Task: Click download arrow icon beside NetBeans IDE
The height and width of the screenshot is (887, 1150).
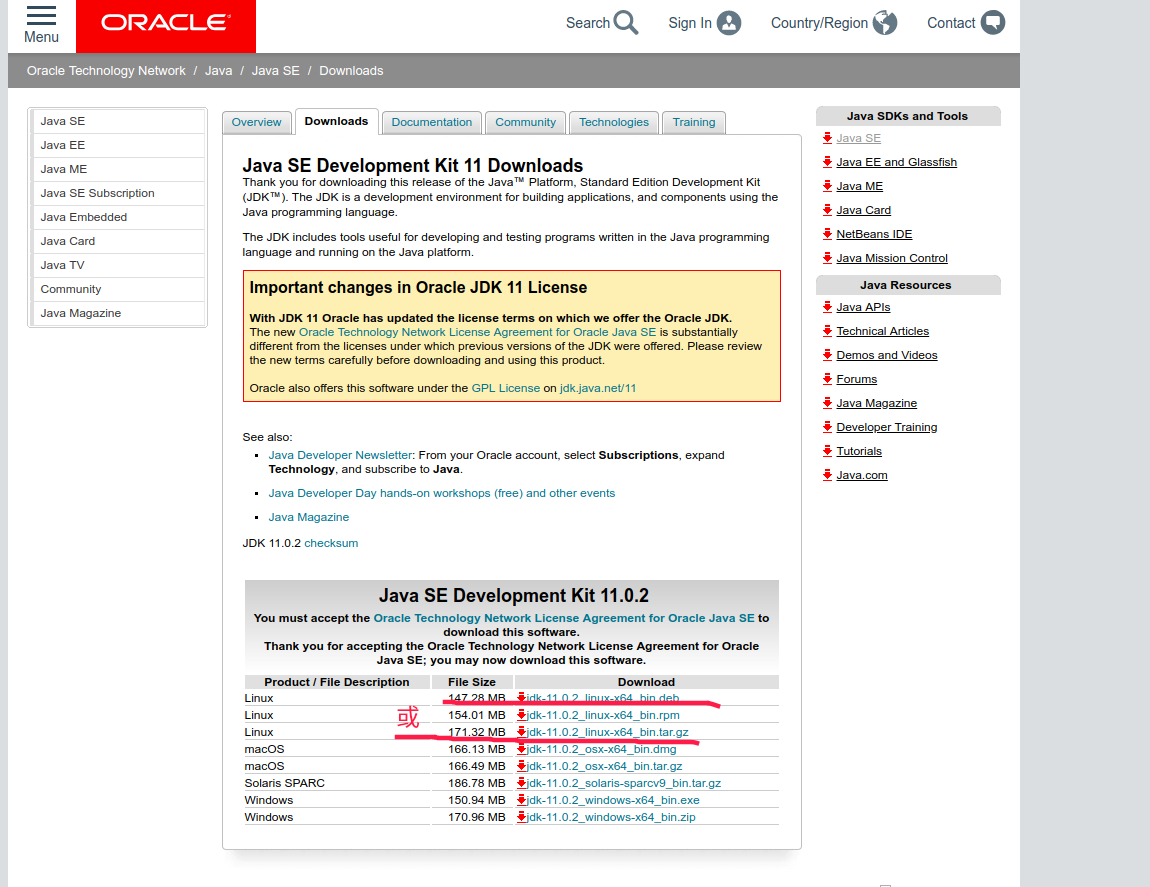Action: click(827, 234)
